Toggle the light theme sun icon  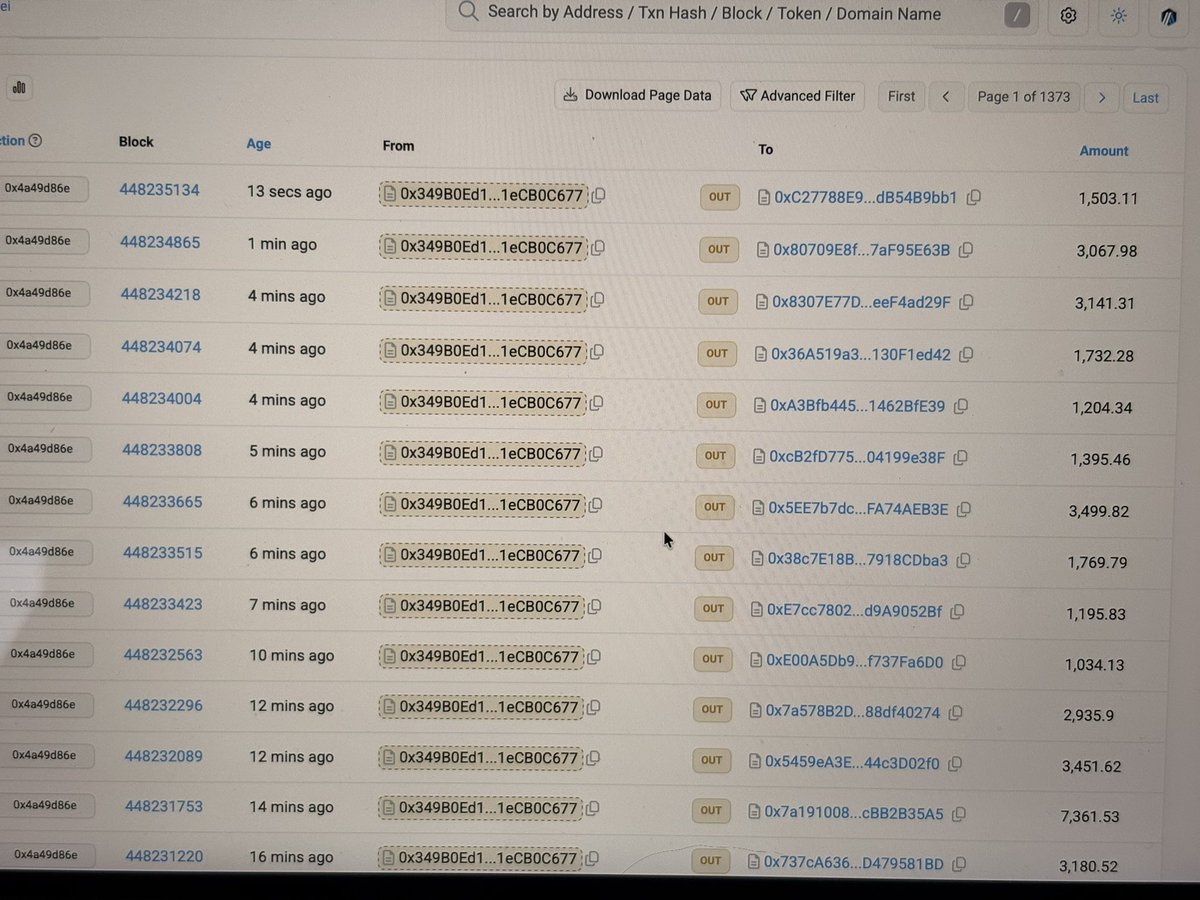(x=1119, y=16)
